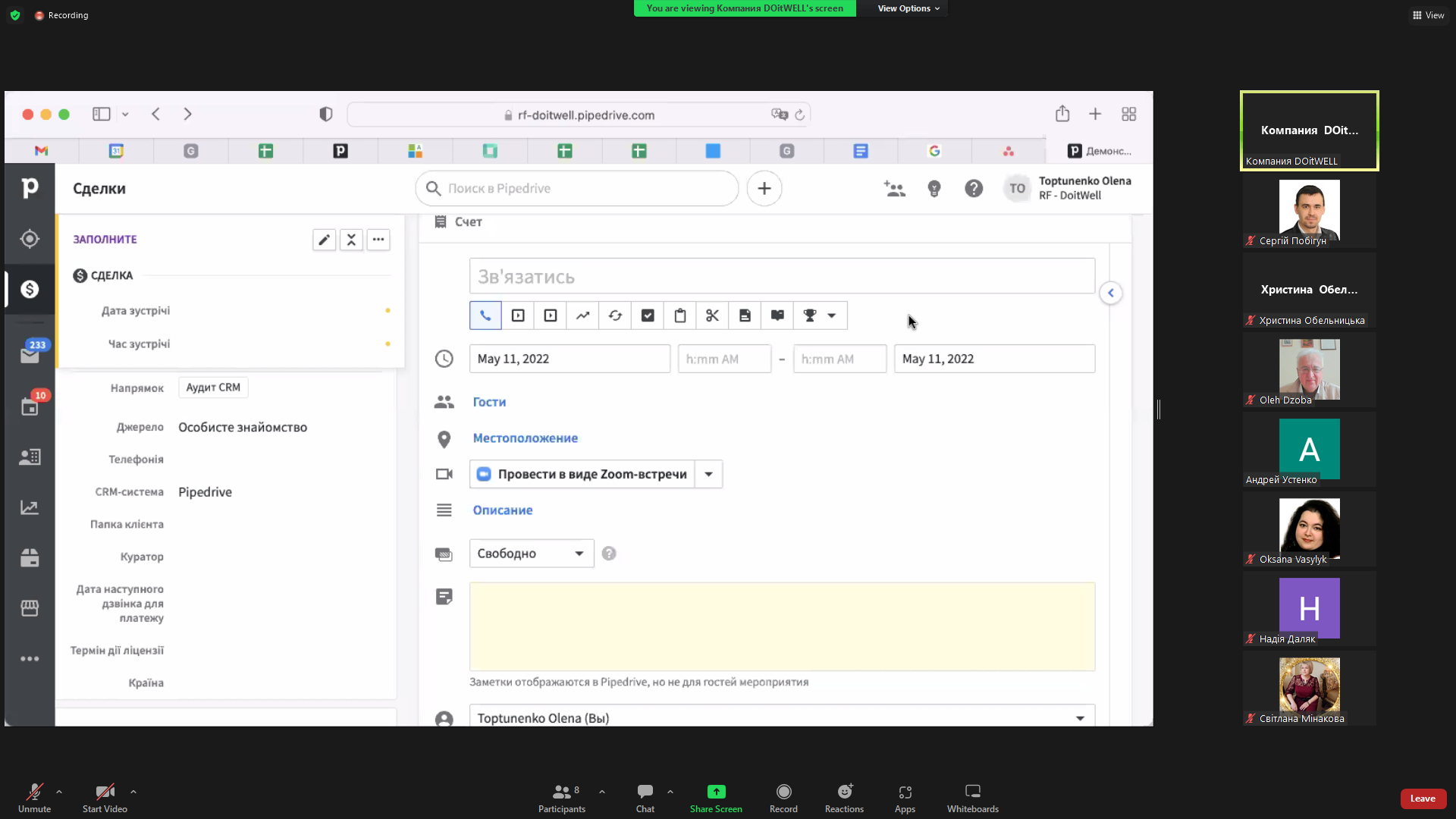
Task: Open more options for ЗАПОЛНИТЕ section
Action: tap(378, 240)
